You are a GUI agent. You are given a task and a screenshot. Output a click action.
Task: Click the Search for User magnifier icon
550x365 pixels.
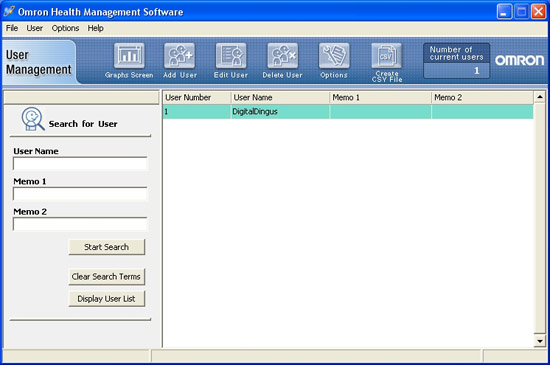click(x=33, y=119)
